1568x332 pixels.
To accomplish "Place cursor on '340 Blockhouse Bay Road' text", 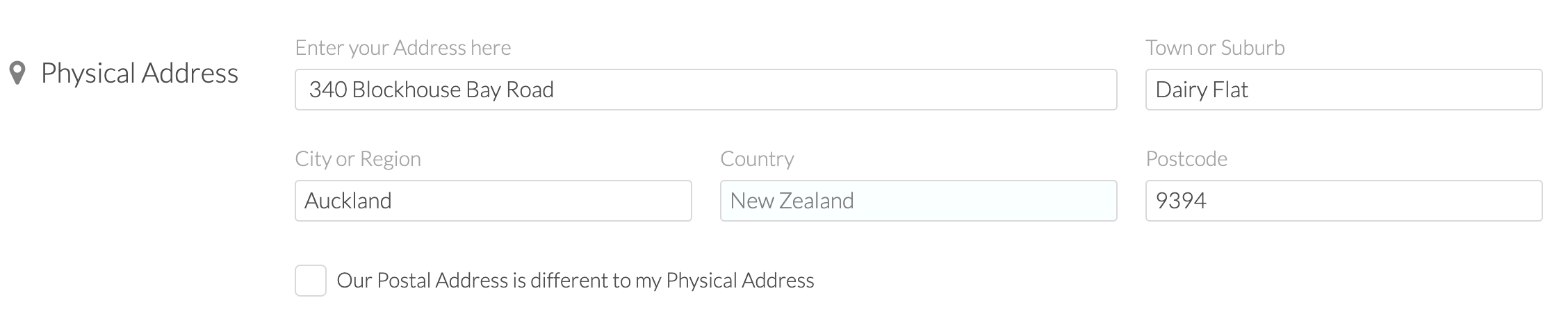I will [432, 90].
